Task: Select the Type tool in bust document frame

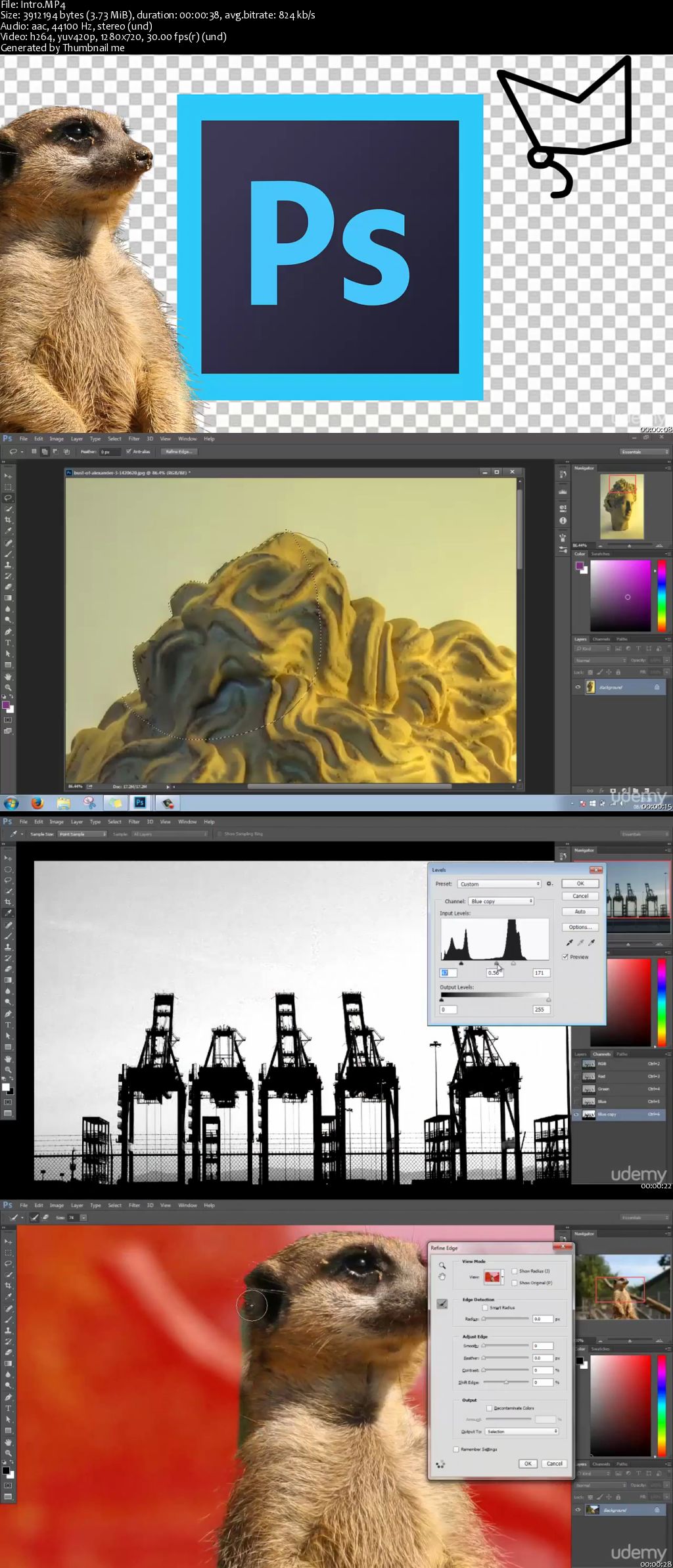Action: 9,642
